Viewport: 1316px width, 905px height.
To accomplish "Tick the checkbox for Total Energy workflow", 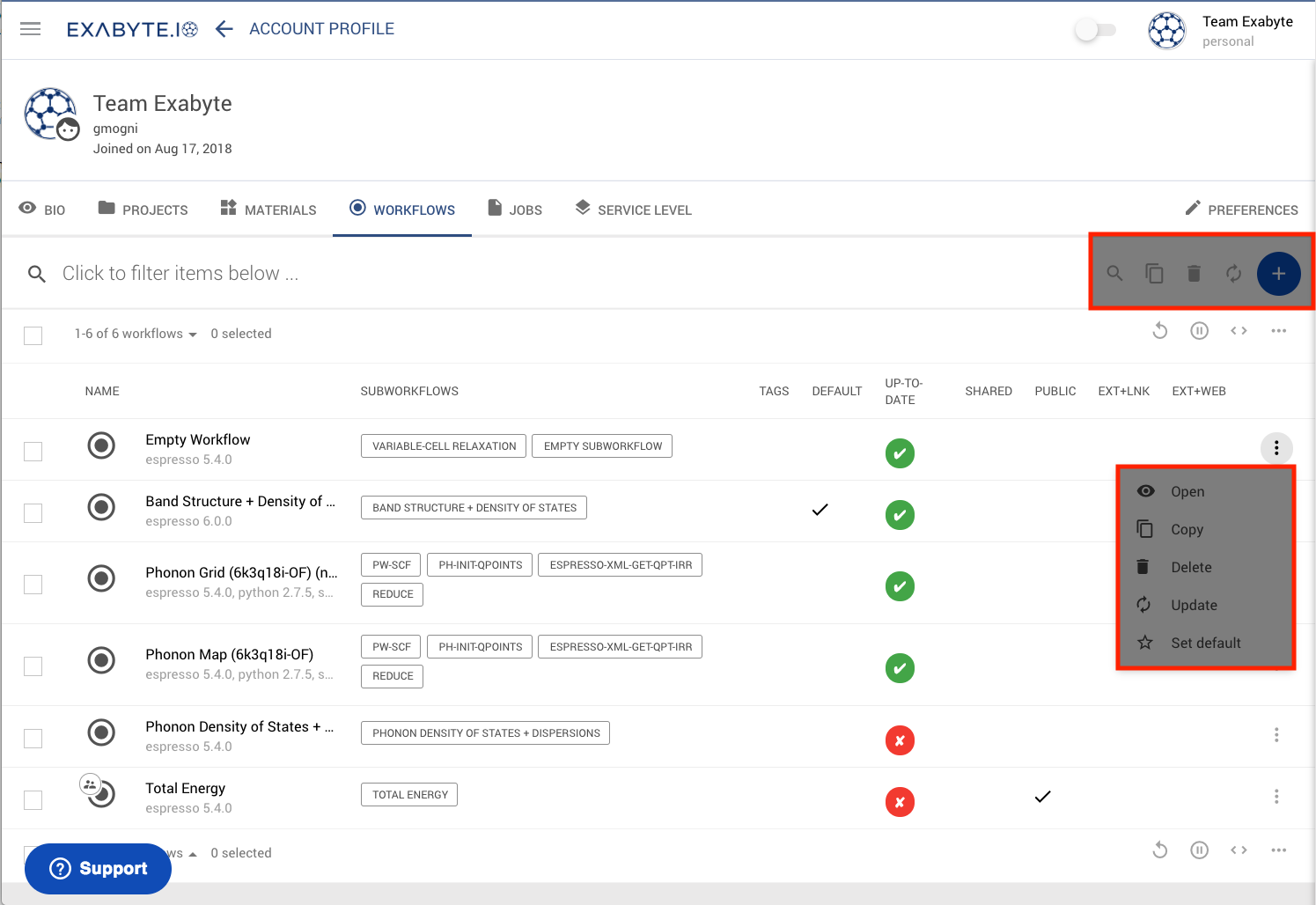I will (x=33, y=800).
